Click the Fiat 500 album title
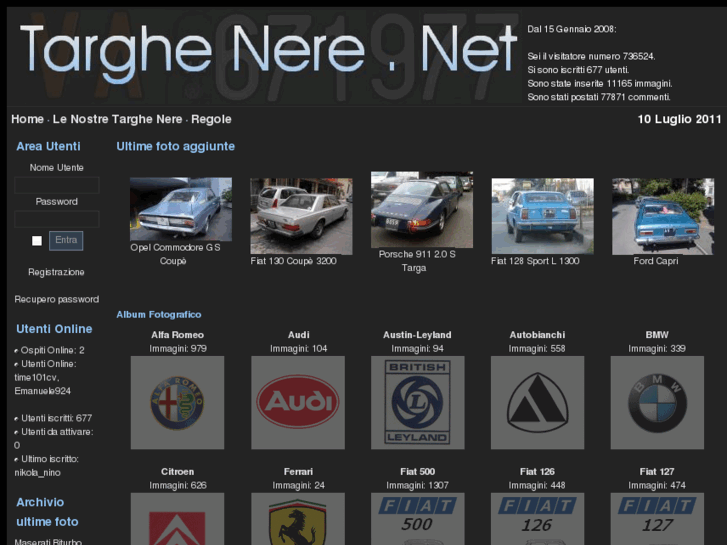This screenshot has height=545, width=727. click(417, 472)
